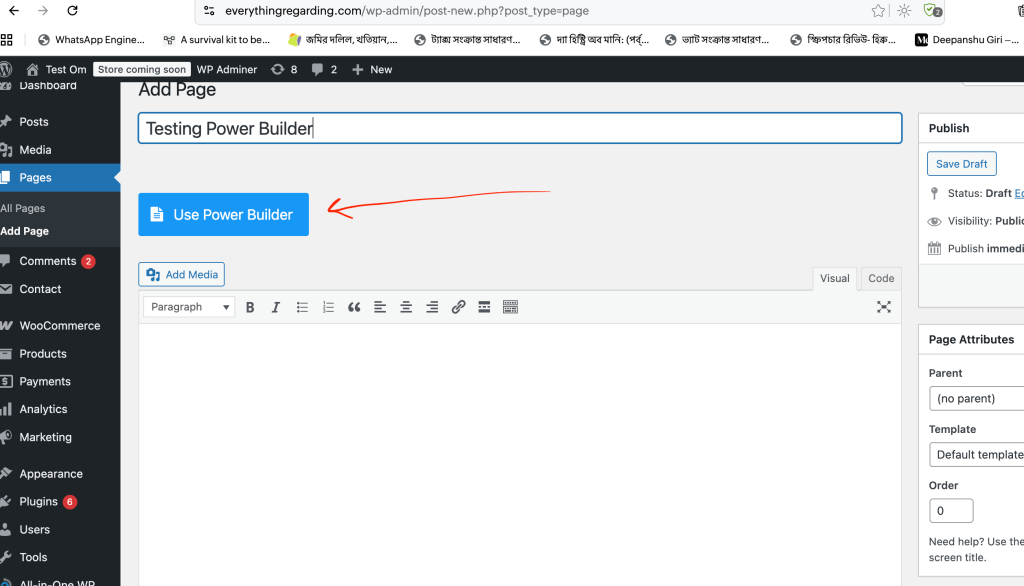
Task: Open the WordPress comments bubble in admin bar
Action: point(322,69)
